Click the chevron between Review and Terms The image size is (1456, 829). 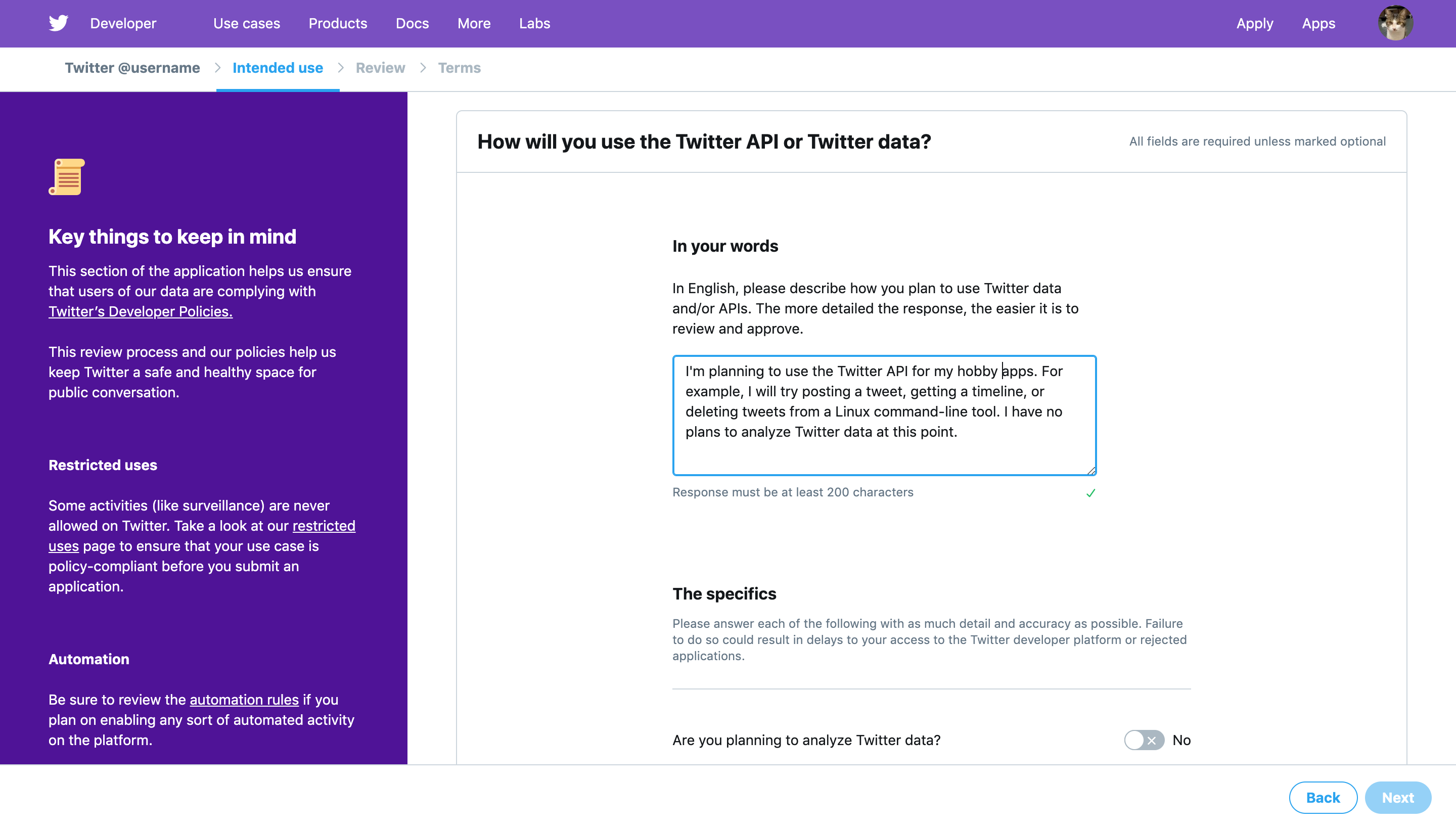[x=423, y=68]
